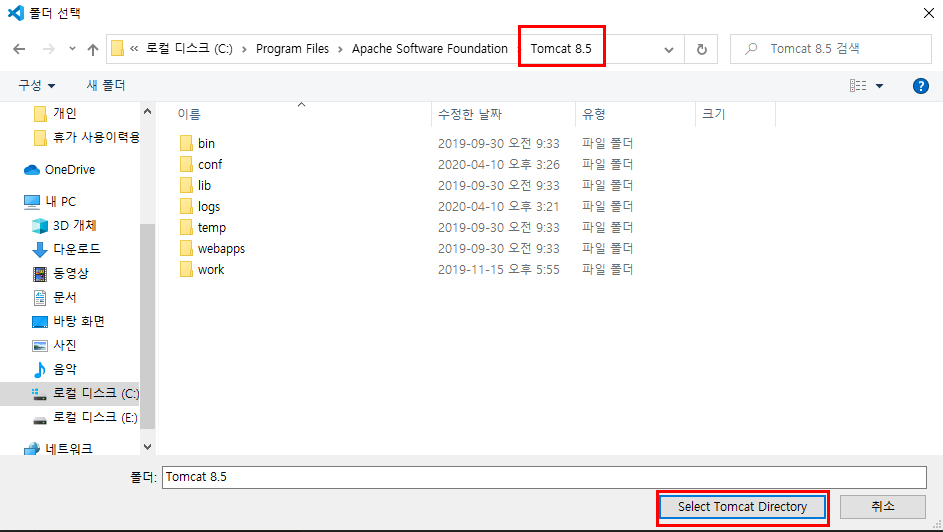Viewport: 943px width, 532px height.
Task: Click sidebar scrollbar down arrow
Action: click(x=147, y=447)
